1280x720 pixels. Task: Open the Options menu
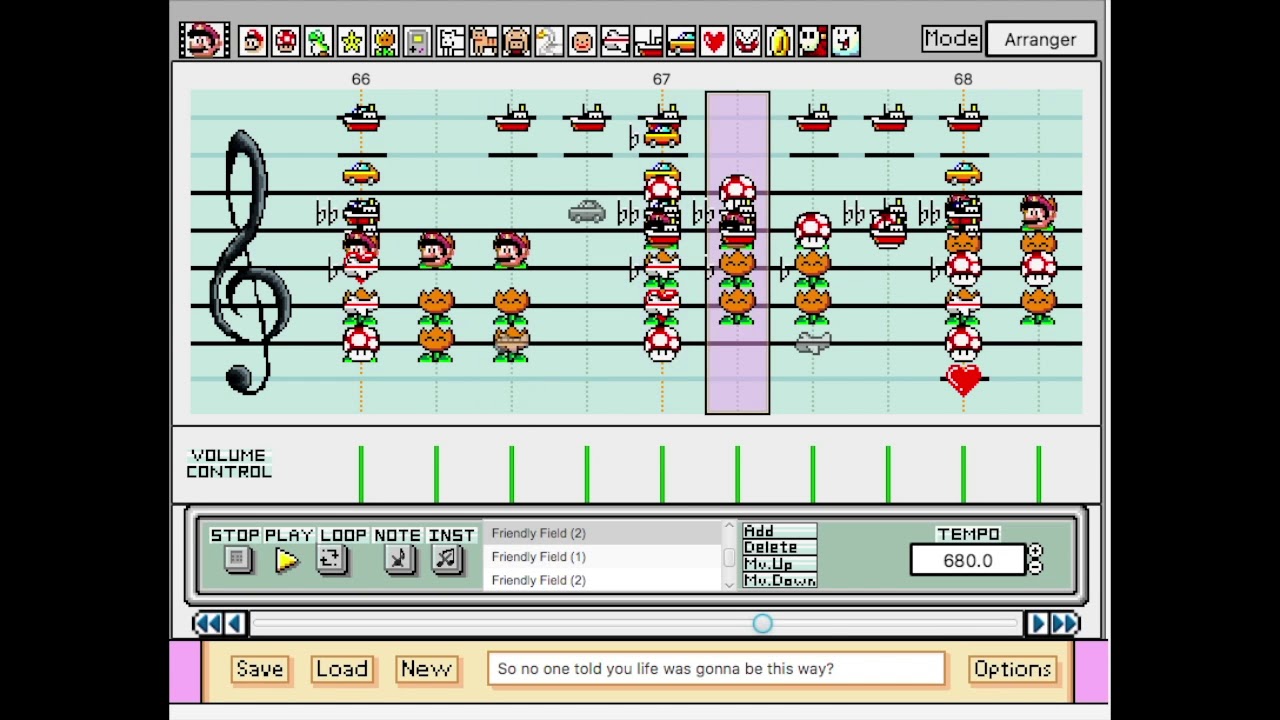click(x=1012, y=669)
